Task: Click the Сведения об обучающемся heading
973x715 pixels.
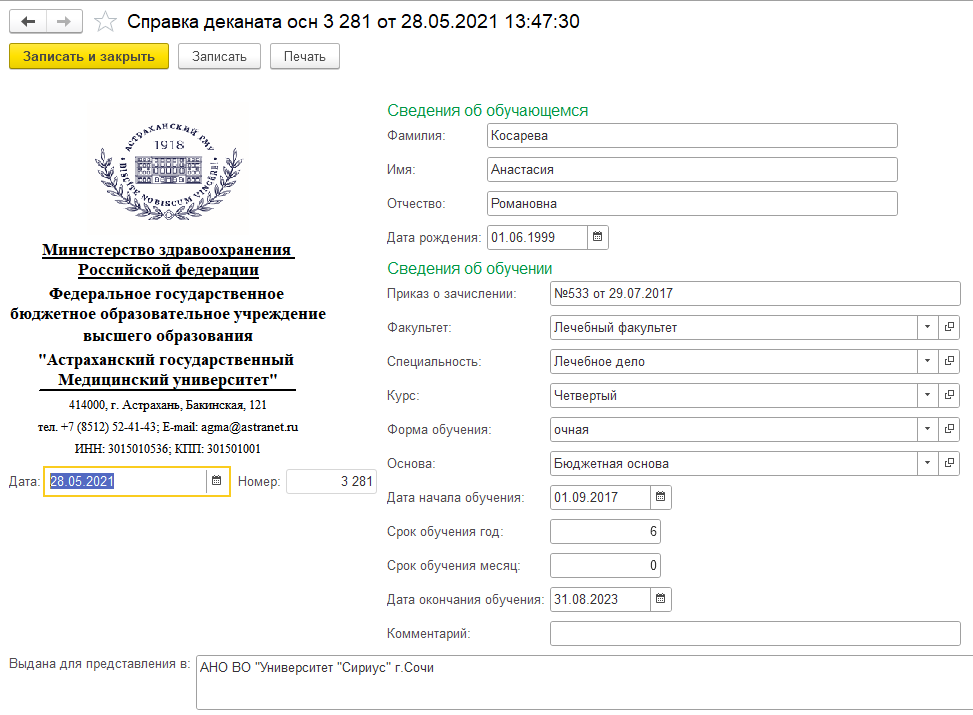Action: click(488, 110)
